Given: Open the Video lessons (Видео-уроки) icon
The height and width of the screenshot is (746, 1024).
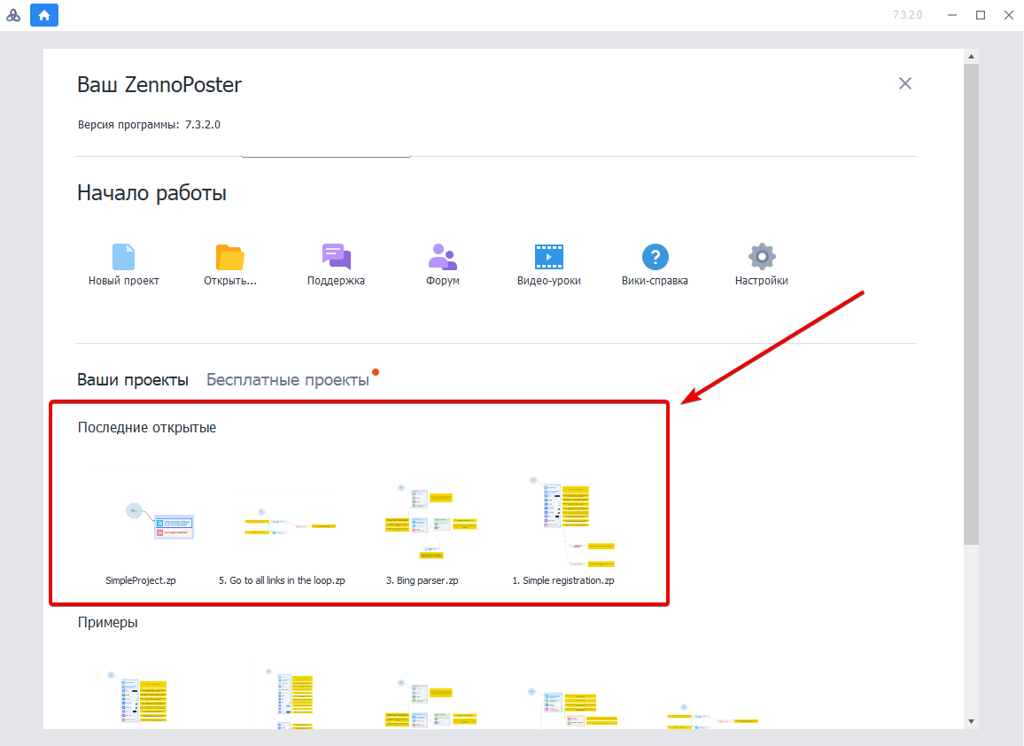Looking at the screenshot, I should click(x=548, y=257).
